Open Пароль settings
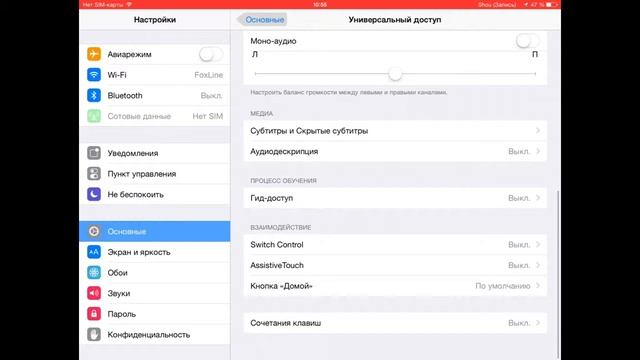This screenshot has width=640, height=360. (155, 313)
